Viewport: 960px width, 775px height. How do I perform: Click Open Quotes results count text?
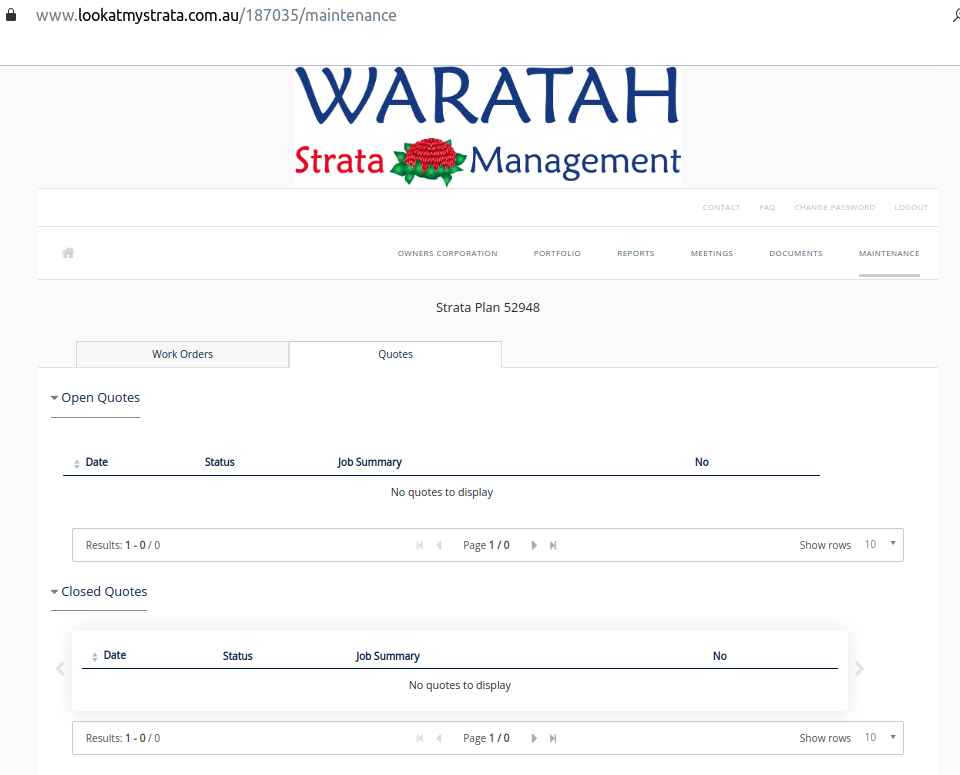123,545
